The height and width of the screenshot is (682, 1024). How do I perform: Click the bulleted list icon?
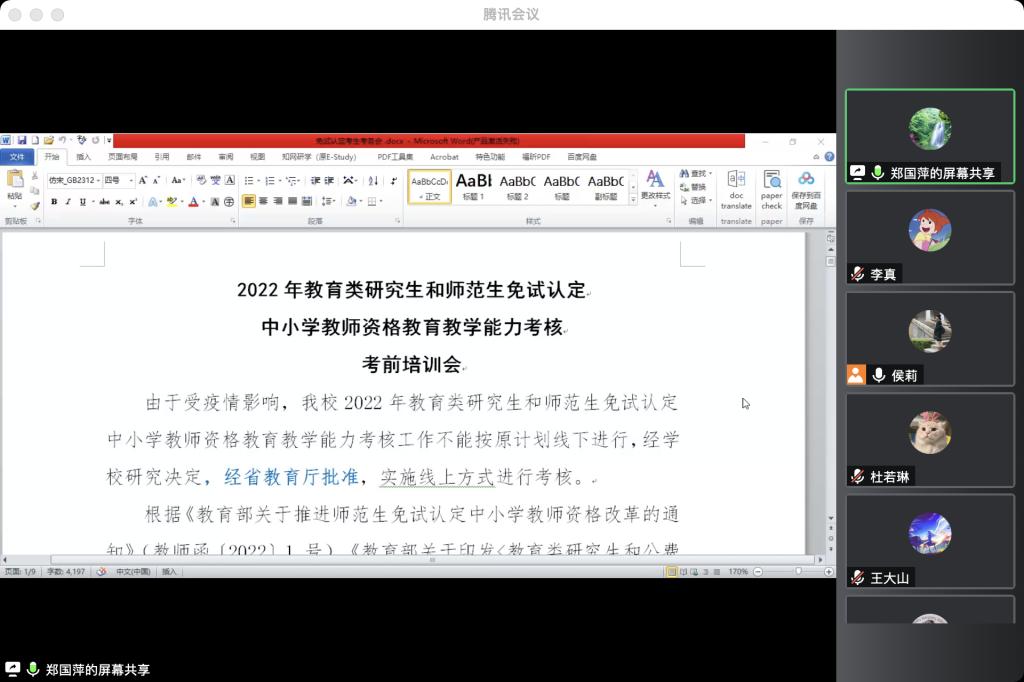[x=250, y=181]
